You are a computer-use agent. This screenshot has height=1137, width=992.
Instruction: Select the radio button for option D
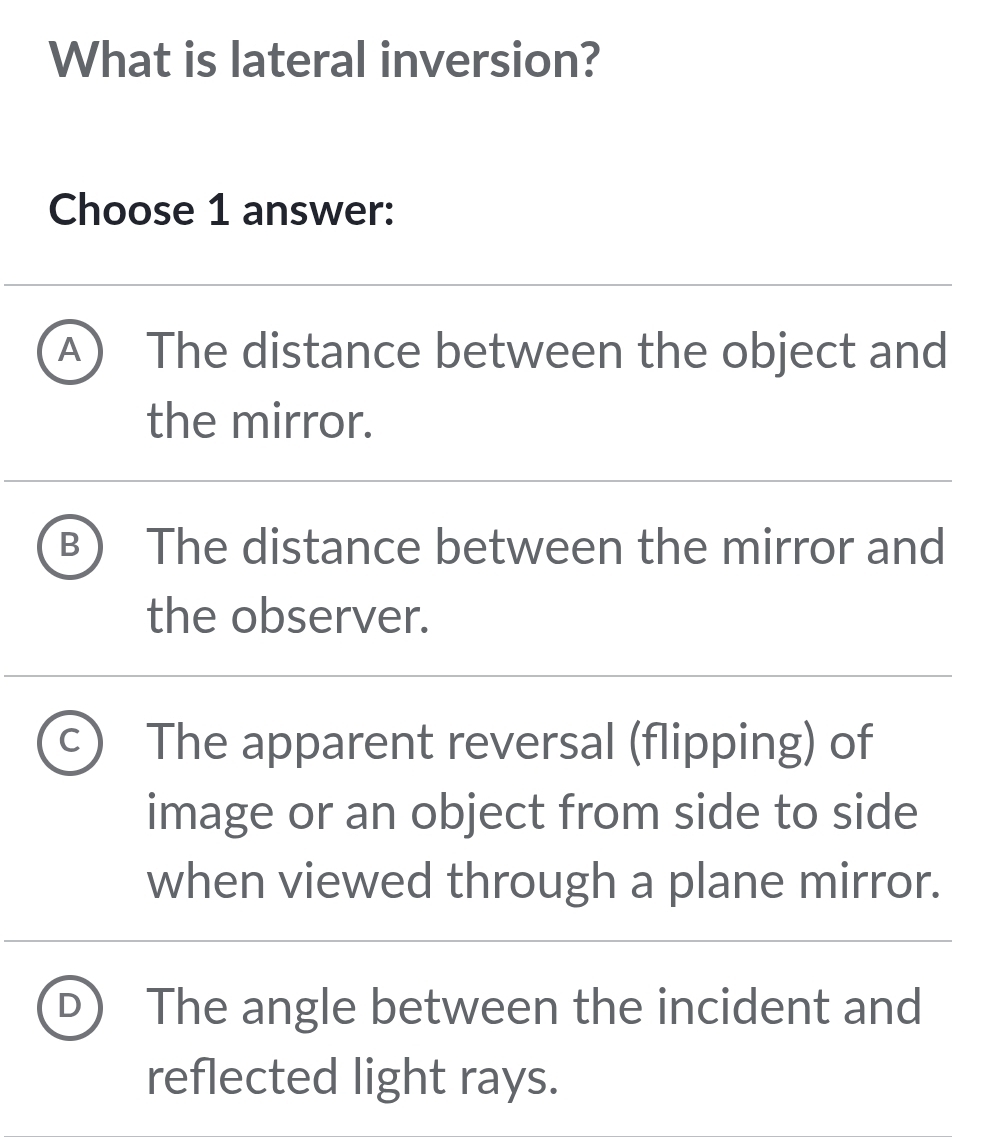coord(70,1008)
